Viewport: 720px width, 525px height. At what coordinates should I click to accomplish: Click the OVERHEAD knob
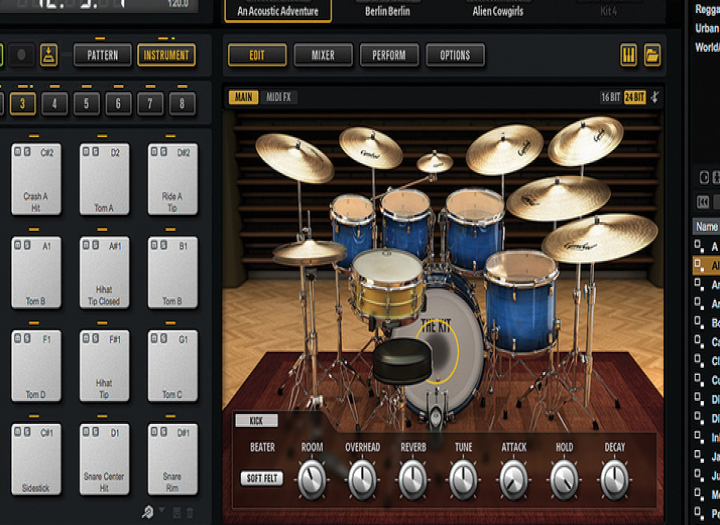tap(362, 479)
